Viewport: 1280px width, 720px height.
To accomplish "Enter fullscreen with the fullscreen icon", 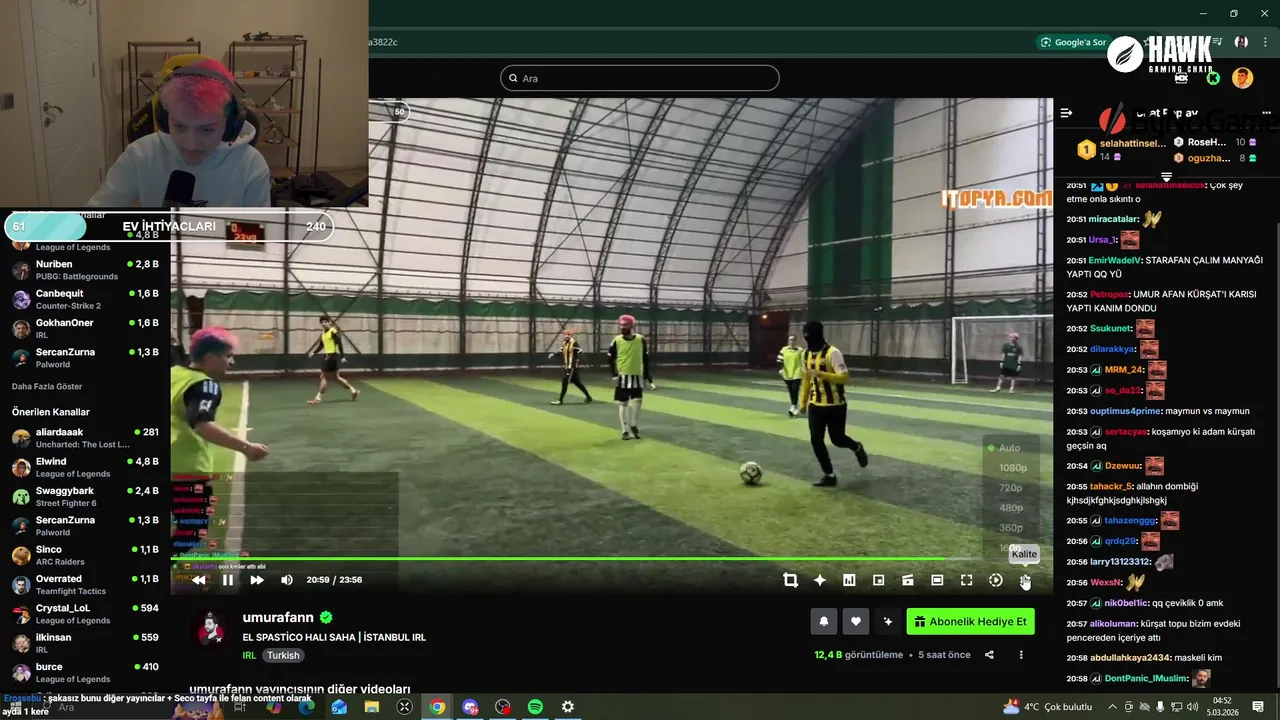I will (966, 580).
